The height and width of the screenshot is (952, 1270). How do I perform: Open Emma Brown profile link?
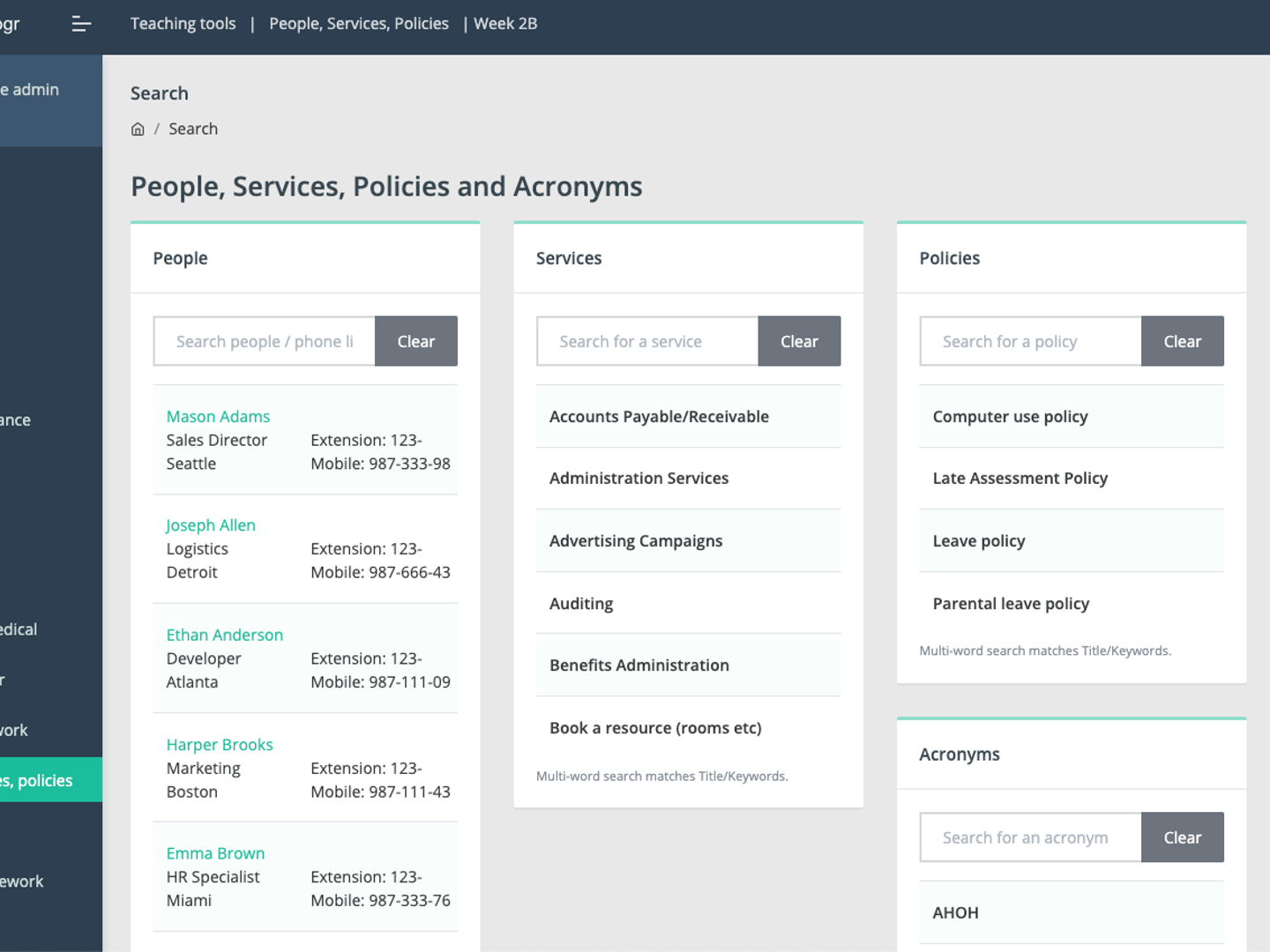[x=215, y=853]
